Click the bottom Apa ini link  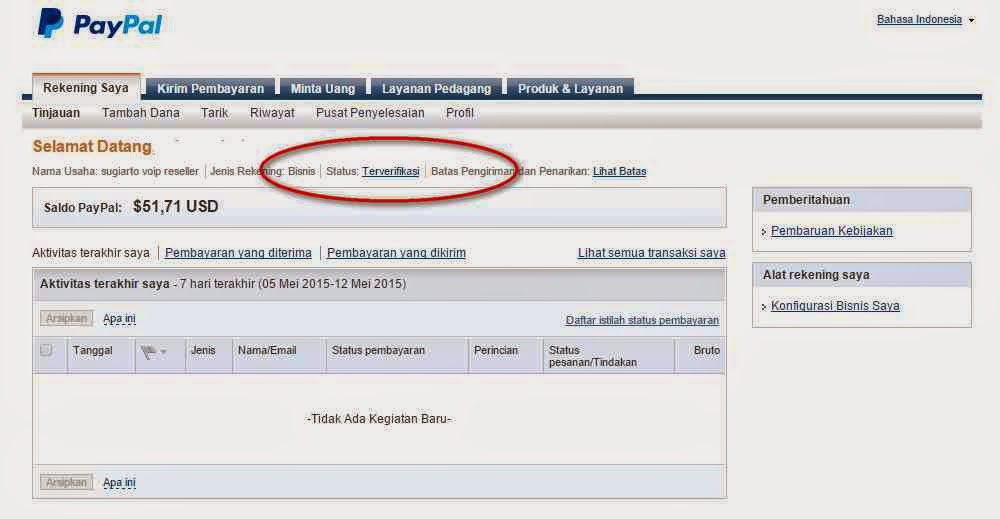pyautogui.click(x=119, y=483)
